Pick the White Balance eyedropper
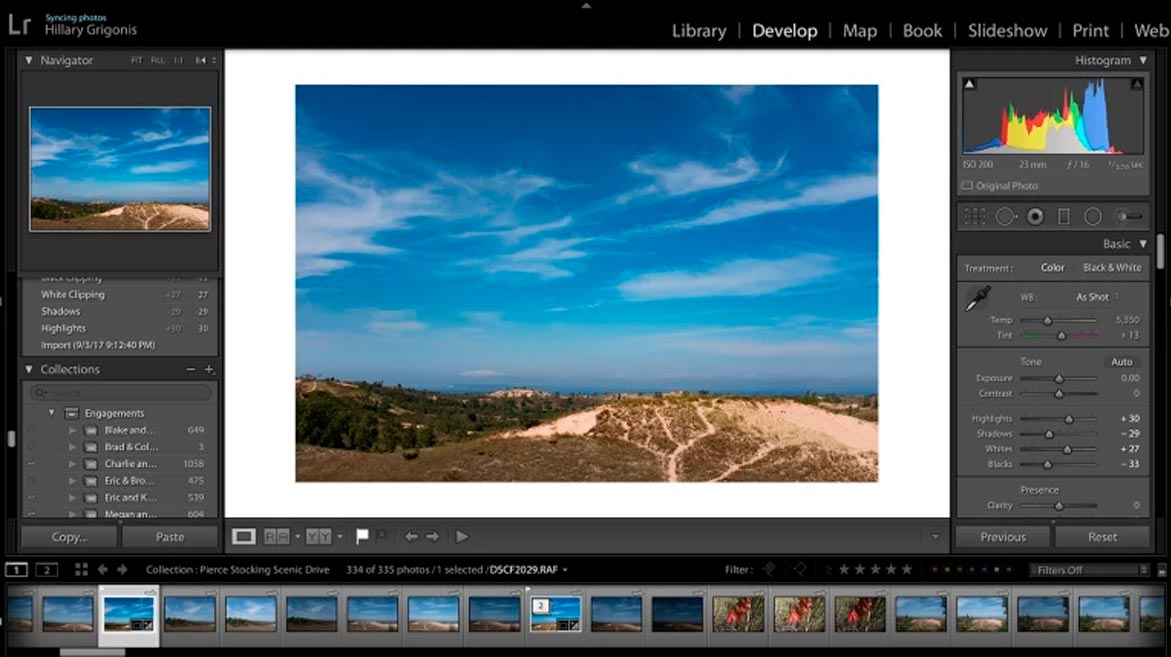 [979, 297]
